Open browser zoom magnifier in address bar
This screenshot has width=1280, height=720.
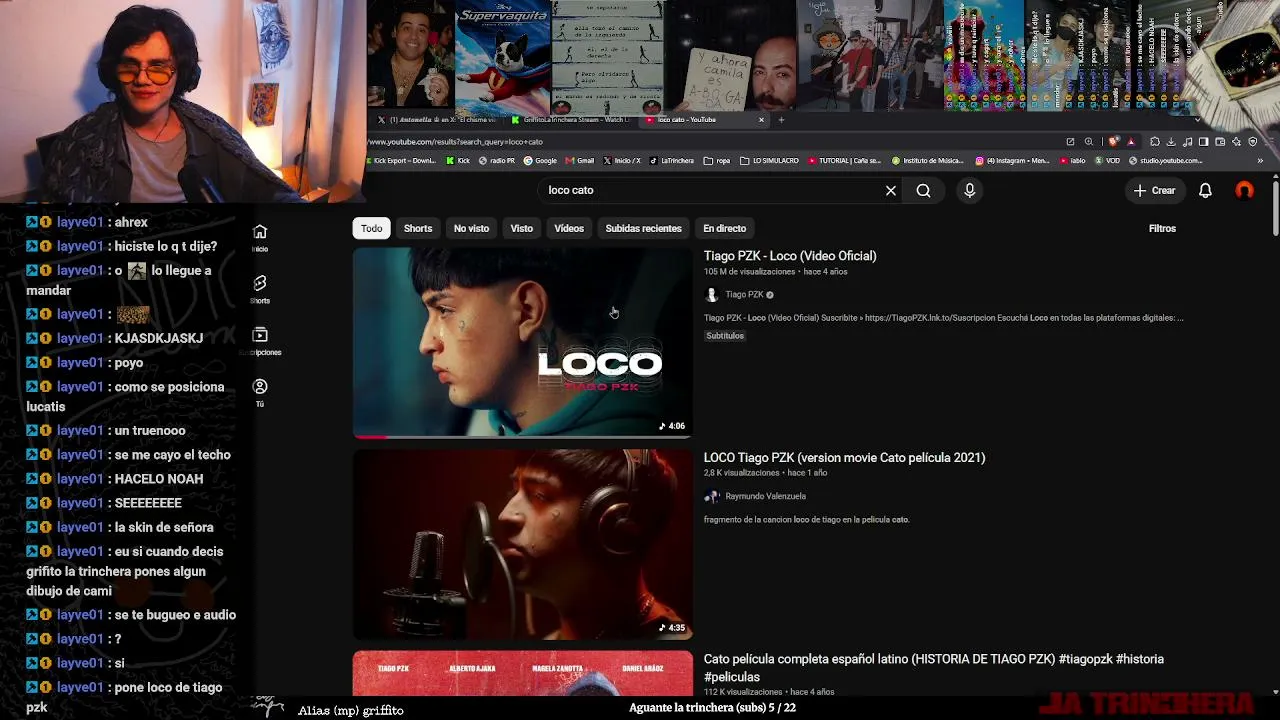pos(1089,142)
